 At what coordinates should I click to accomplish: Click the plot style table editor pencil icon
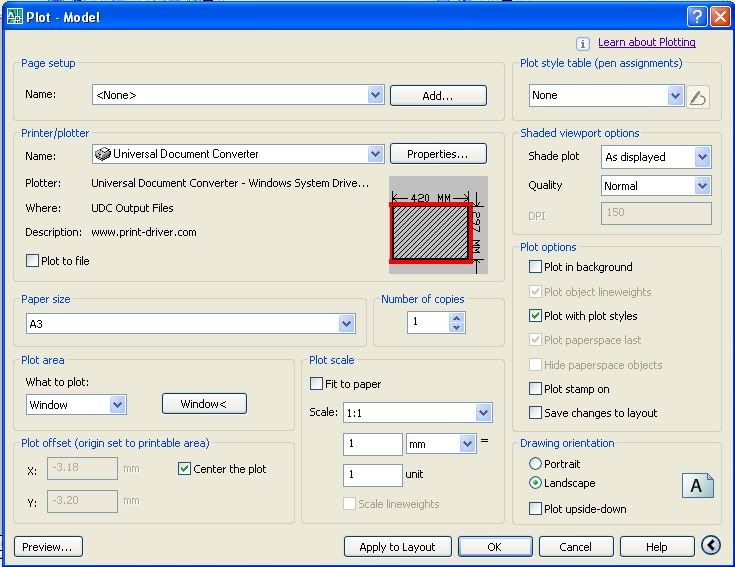[698, 97]
